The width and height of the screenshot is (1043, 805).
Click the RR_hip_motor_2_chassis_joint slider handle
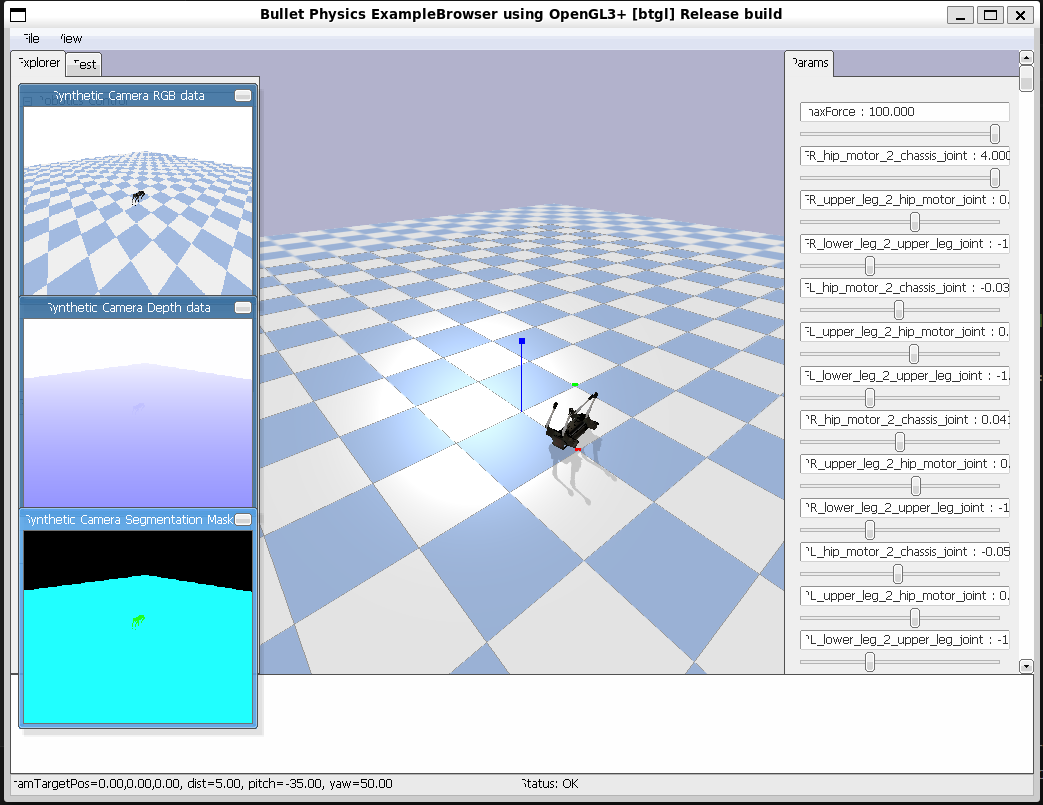coord(900,442)
